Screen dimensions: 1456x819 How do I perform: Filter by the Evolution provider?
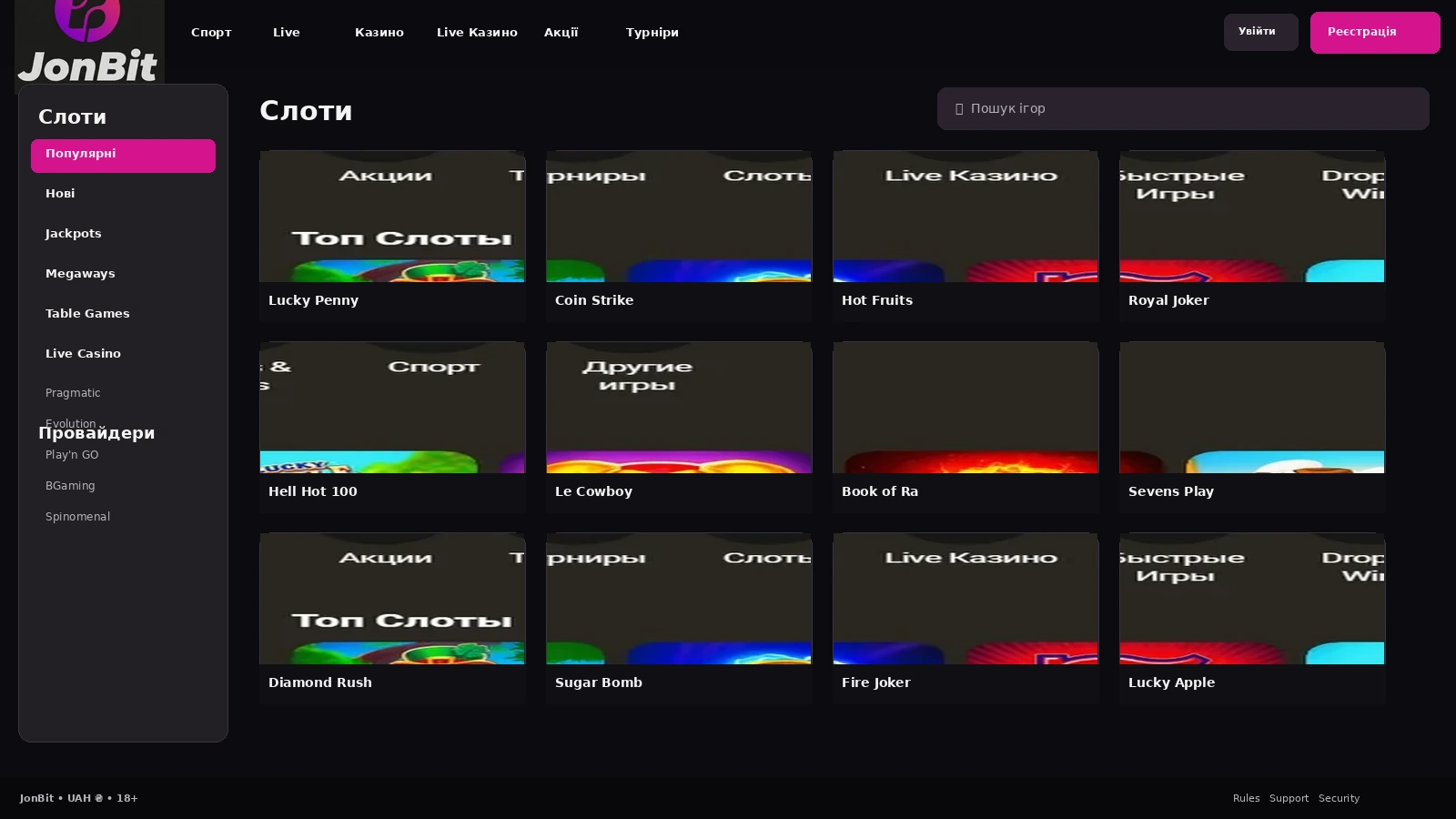pyautogui.click(x=71, y=422)
